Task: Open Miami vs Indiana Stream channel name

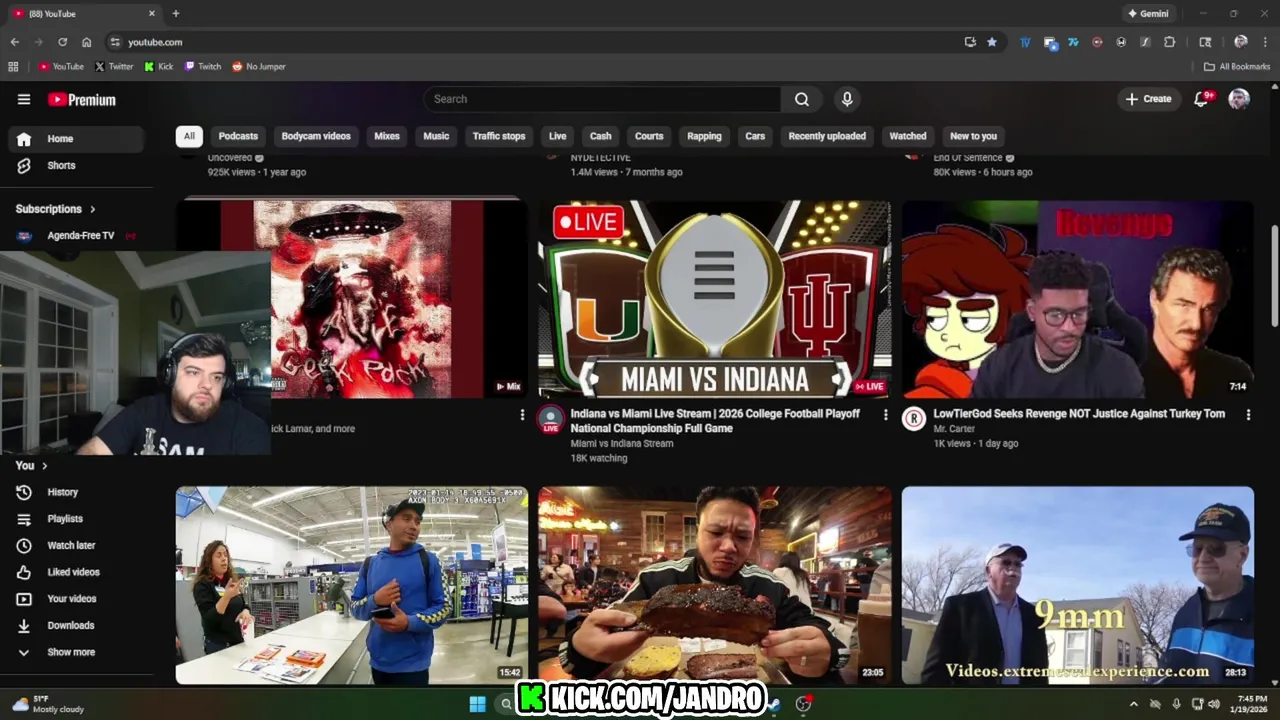Action: 622,444
